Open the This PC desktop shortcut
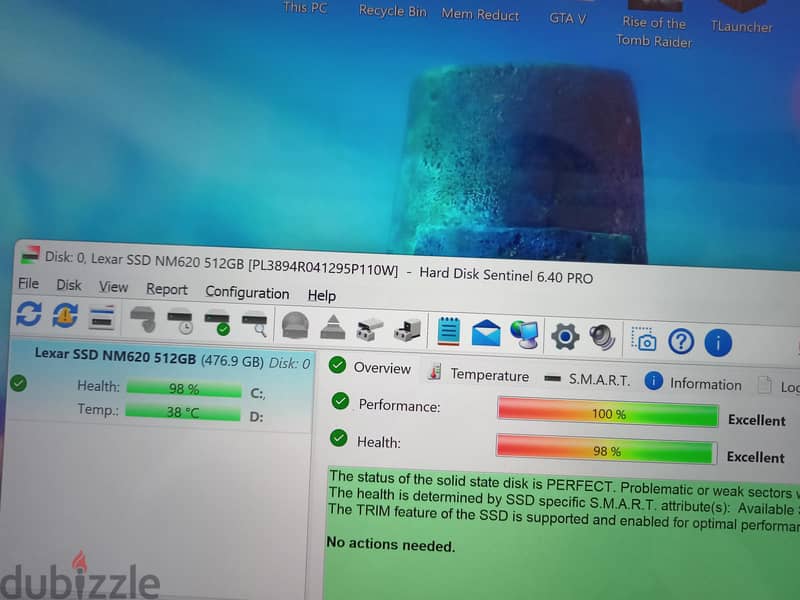 [305, 7]
